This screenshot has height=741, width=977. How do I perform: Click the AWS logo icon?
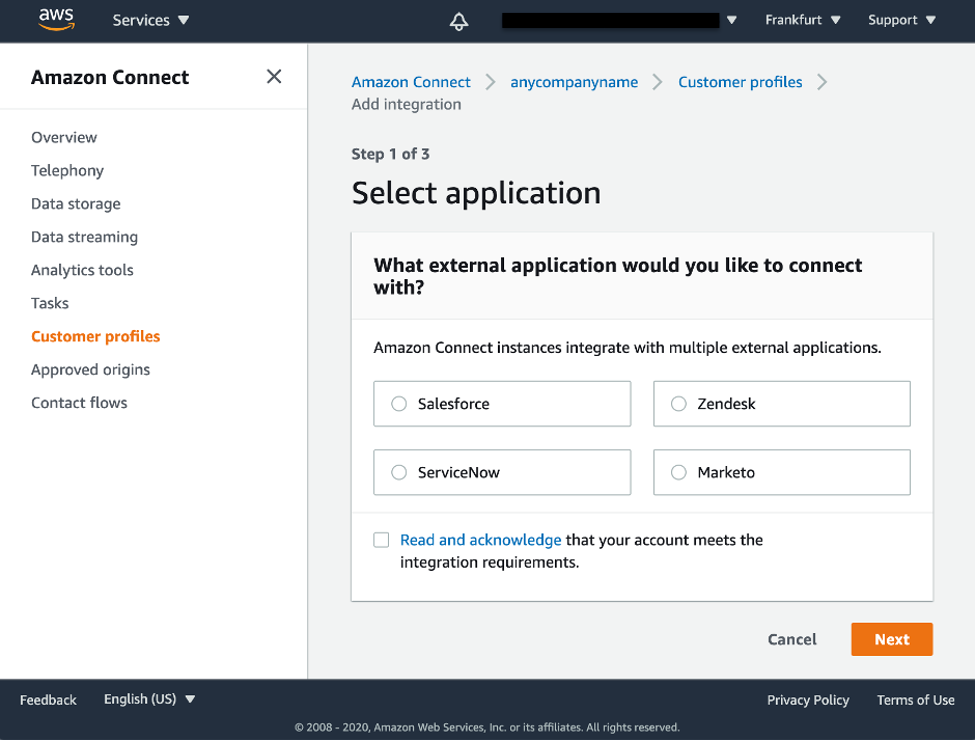[57, 19]
